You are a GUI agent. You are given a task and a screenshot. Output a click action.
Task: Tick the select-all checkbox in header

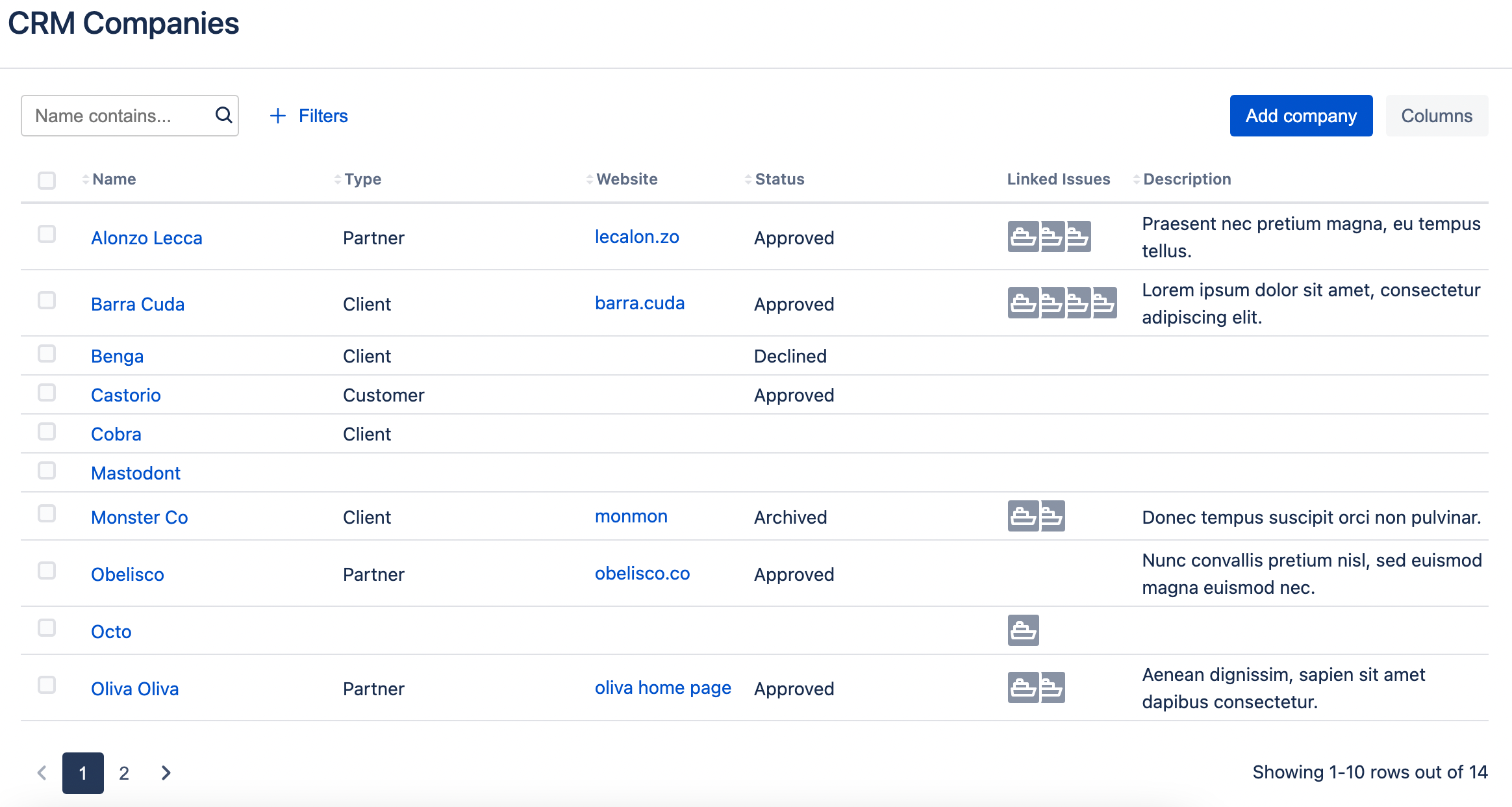point(47,180)
